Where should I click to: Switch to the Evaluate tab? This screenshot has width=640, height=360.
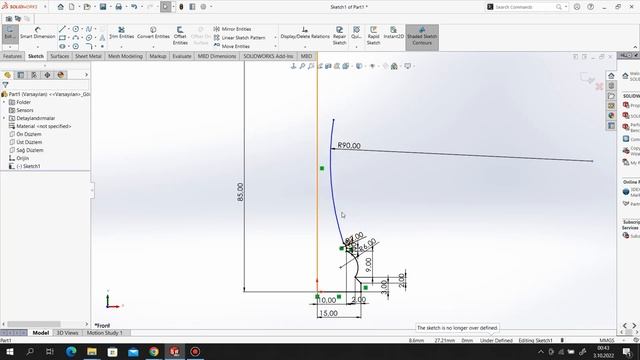[x=182, y=56]
